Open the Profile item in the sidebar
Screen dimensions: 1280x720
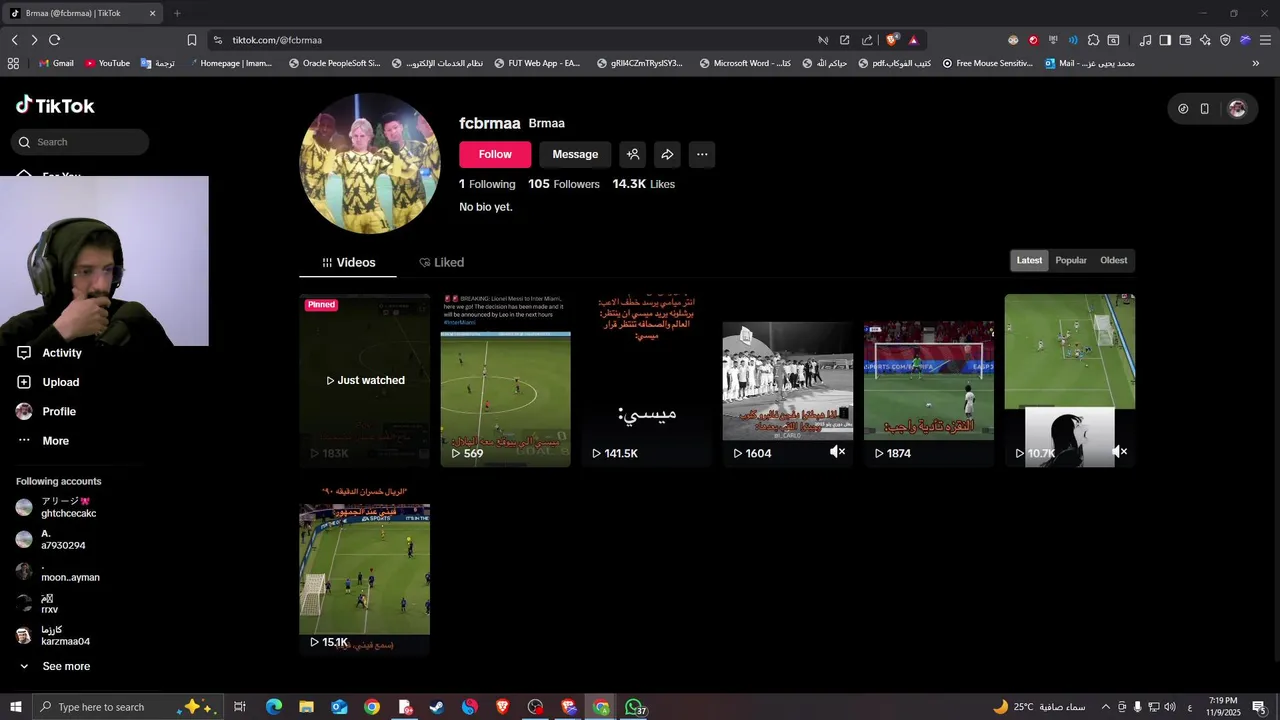[46, 411]
